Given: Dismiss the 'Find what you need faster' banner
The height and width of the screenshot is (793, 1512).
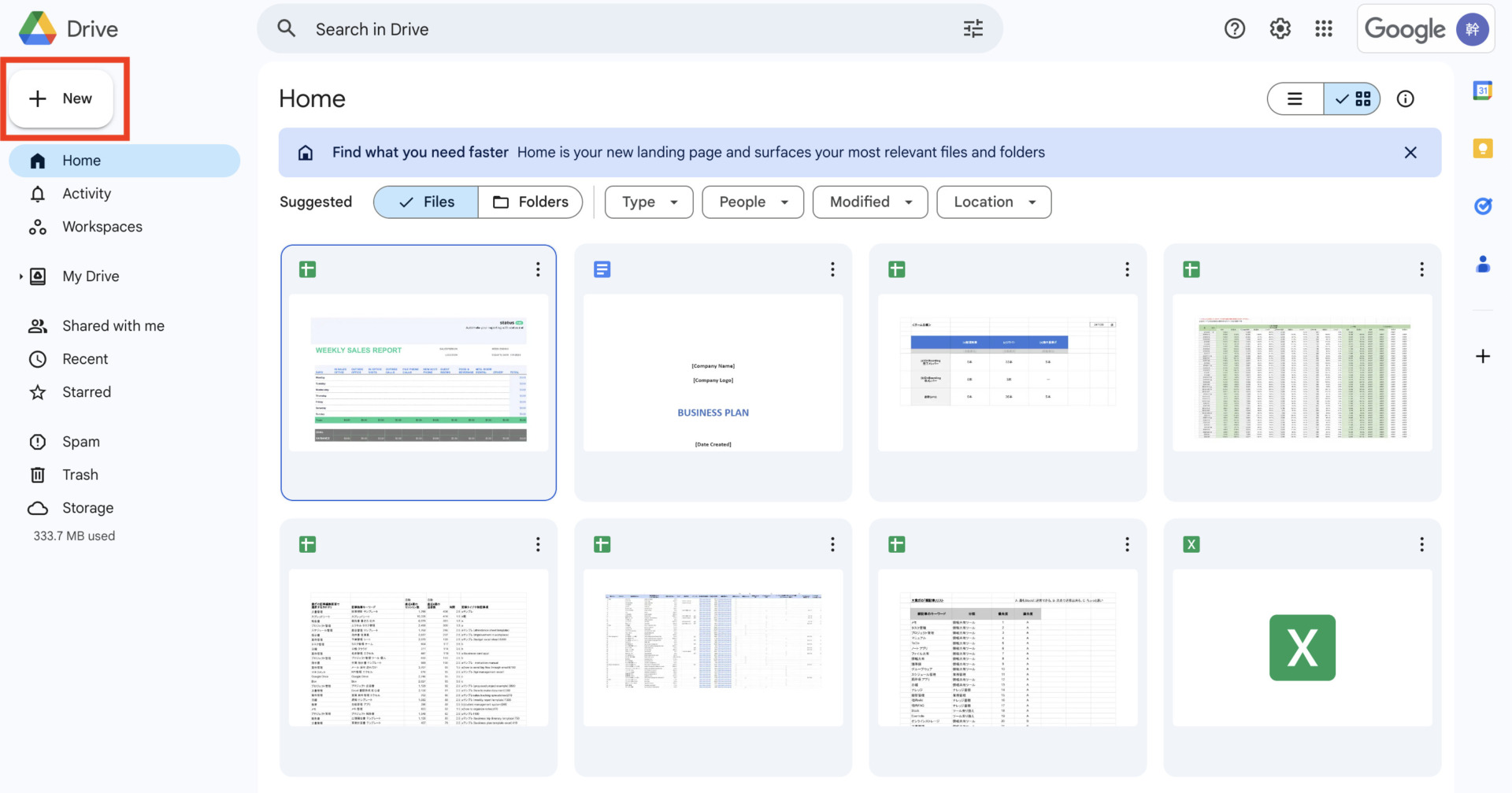Looking at the screenshot, I should point(1410,153).
